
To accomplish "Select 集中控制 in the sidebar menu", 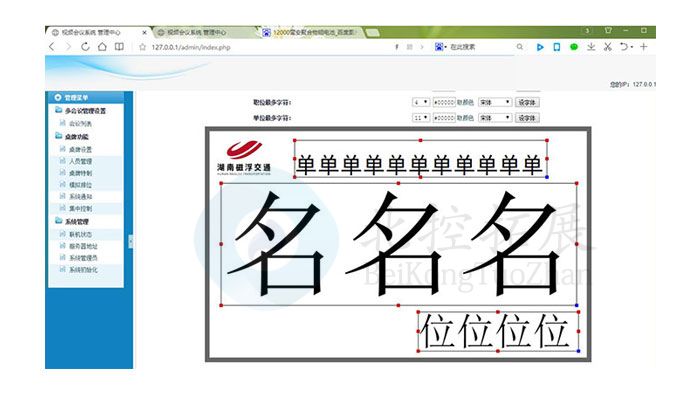I will 80,208.
